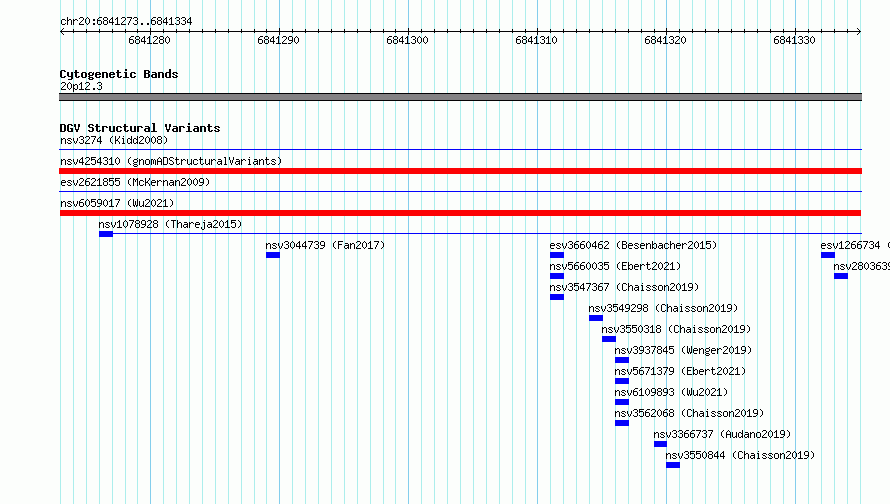This screenshot has height=504, width=890.
Task: Click the nsv1078928 (Thareja2015) label
Action: pos(170,224)
